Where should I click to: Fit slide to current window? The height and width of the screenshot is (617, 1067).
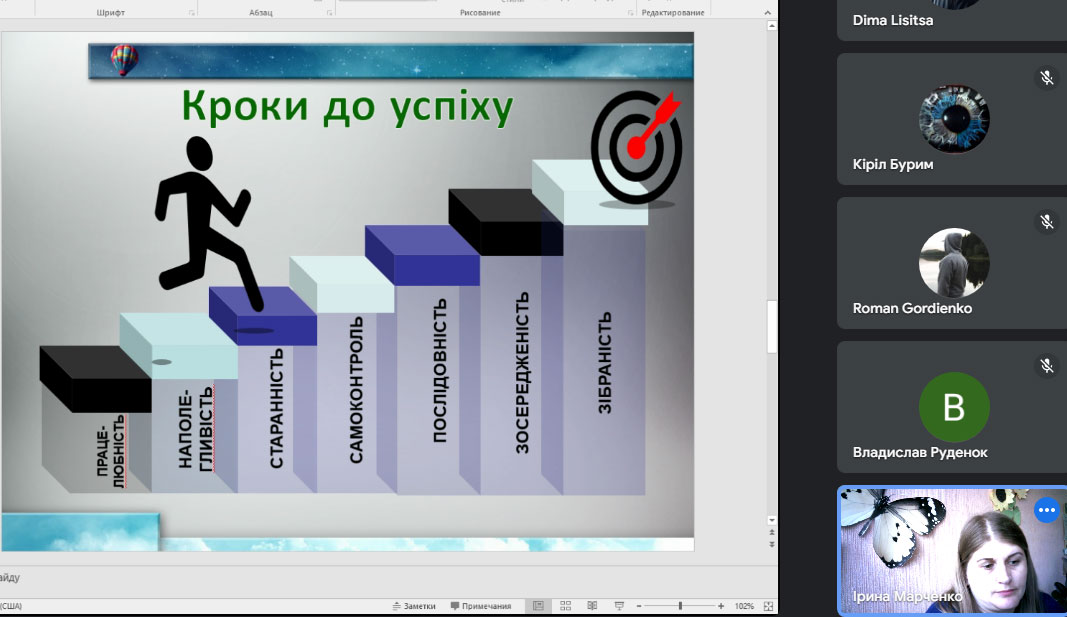(x=768, y=605)
